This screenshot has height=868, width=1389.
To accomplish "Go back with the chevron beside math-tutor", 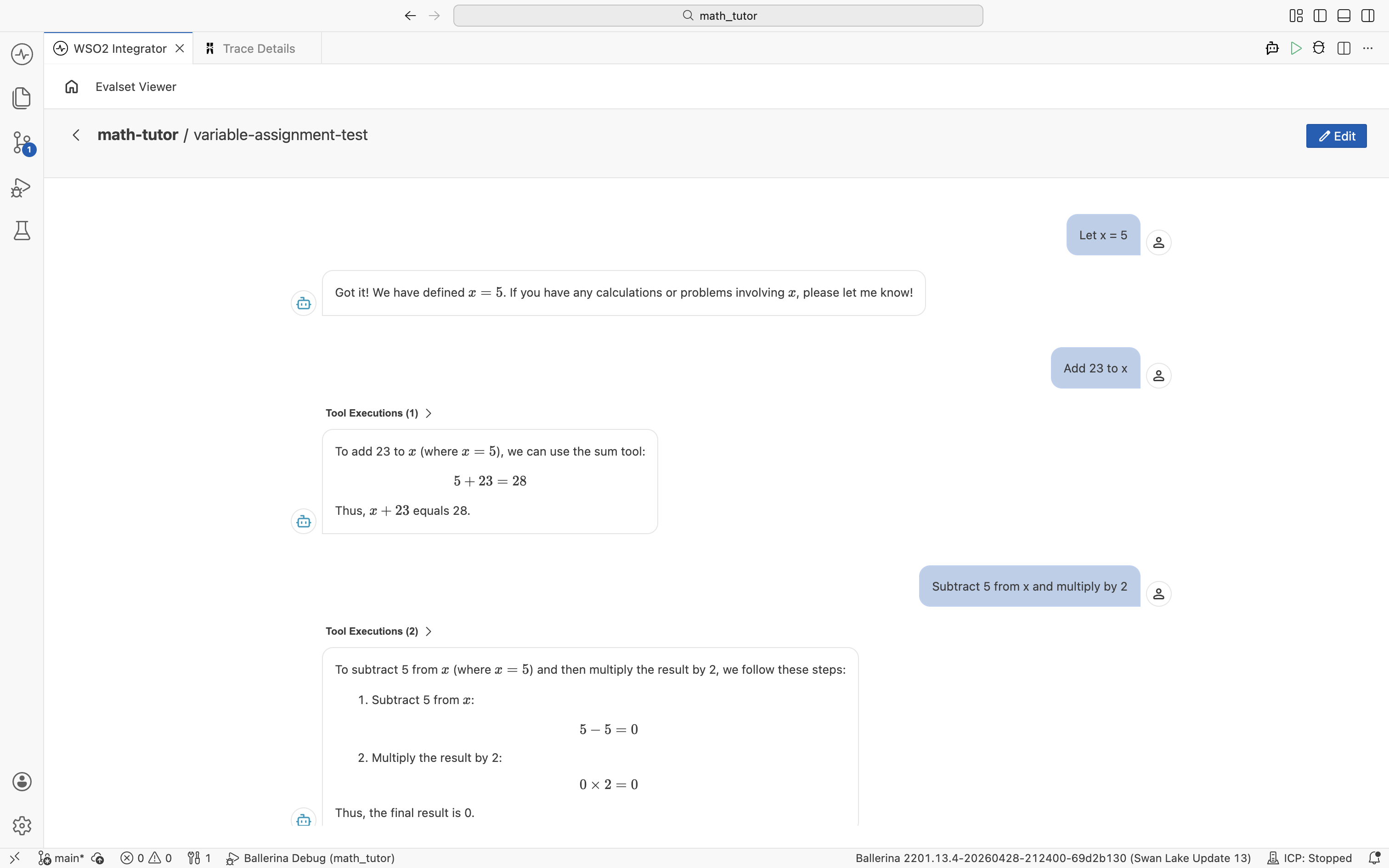I will pyautogui.click(x=76, y=135).
